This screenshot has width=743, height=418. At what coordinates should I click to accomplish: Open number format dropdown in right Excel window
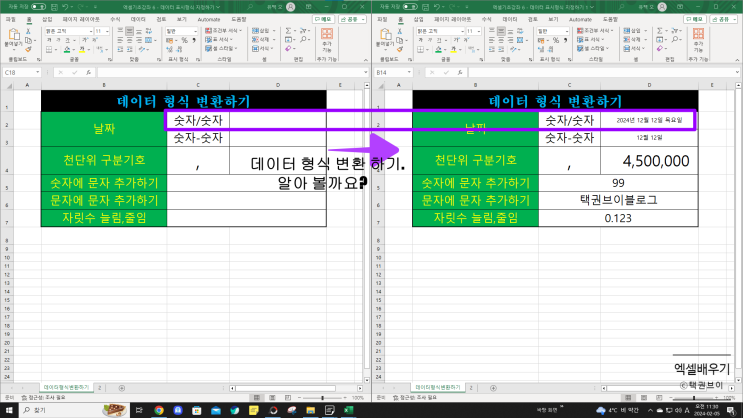[567, 31]
